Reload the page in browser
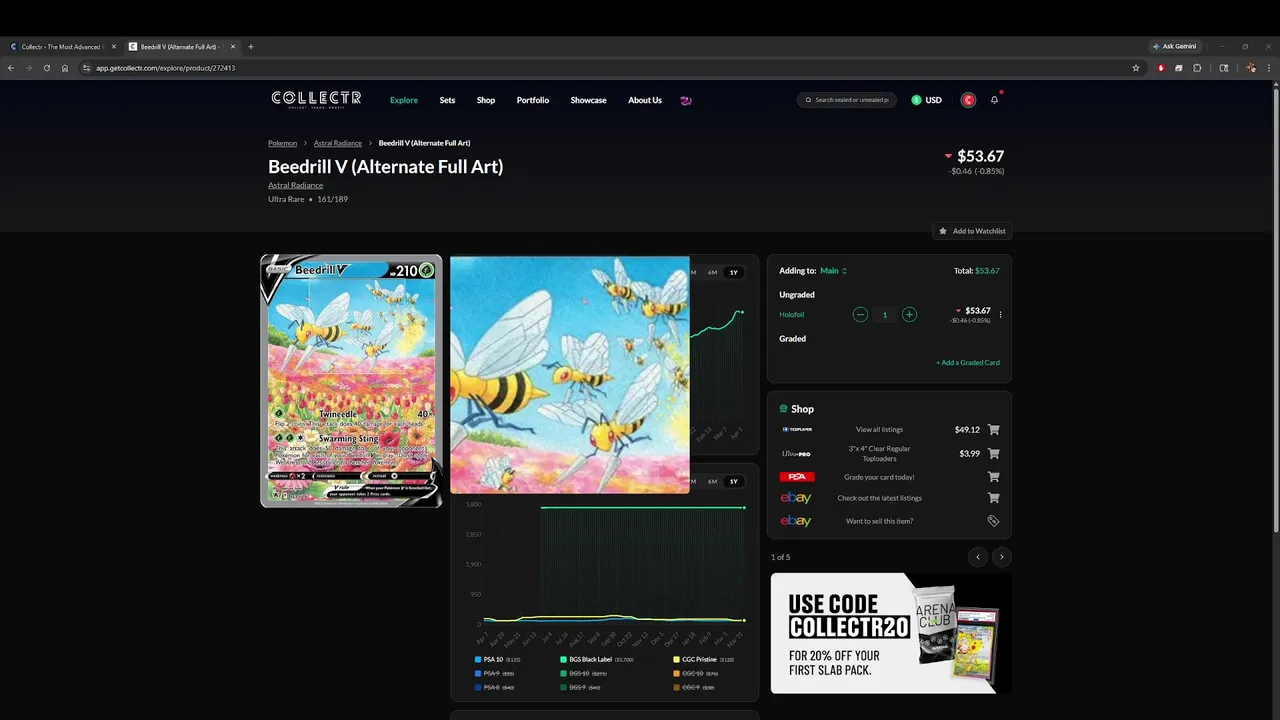Image resolution: width=1280 pixels, height=720 pixels. pyautogui.click(x=47, y=68)
